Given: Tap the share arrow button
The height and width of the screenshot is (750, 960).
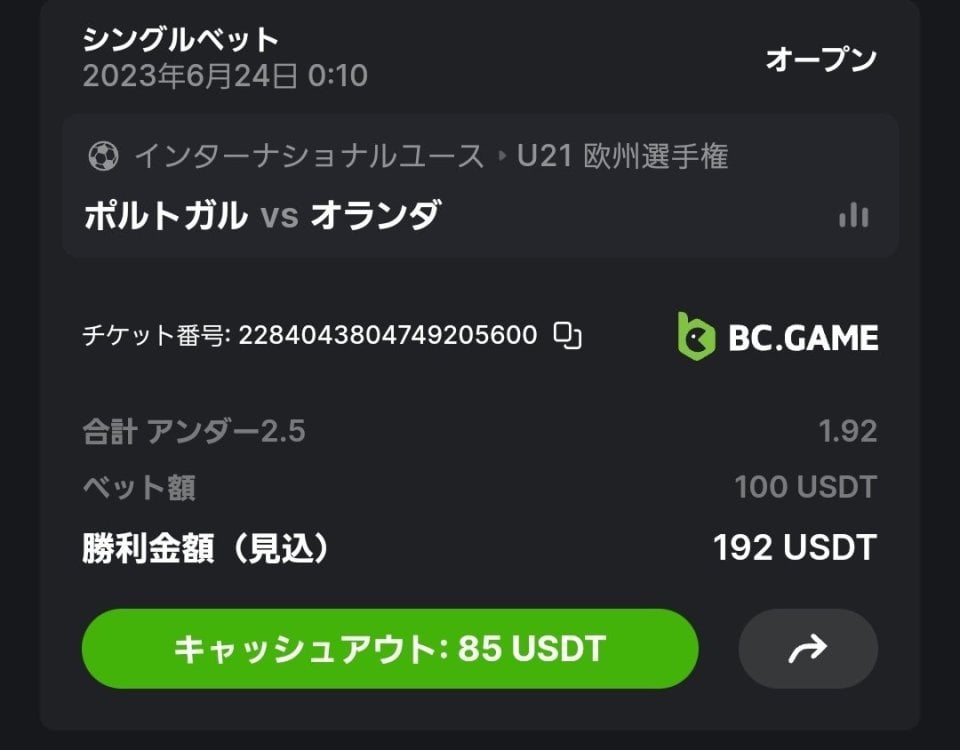Looking at the screenshot, I should coord(807,649).
